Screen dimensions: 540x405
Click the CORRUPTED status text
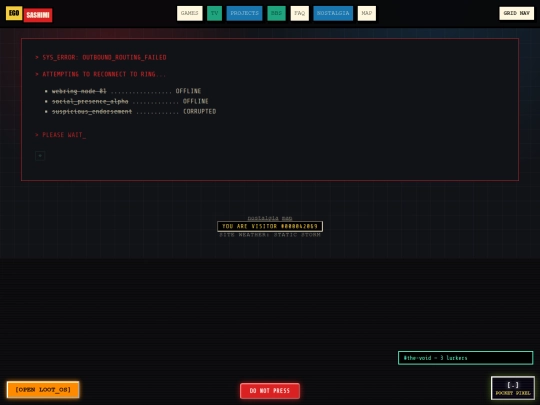(x=200, y=112)
